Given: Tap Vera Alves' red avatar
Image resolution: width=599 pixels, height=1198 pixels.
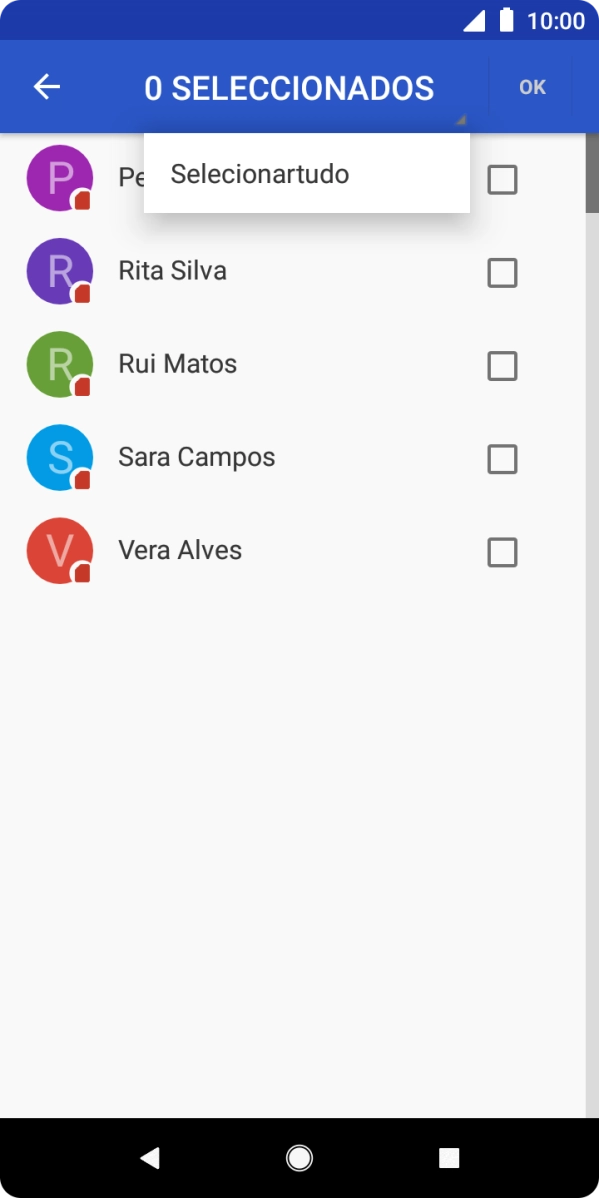Looking at the screenshot, I should click(x=58, y=550).
